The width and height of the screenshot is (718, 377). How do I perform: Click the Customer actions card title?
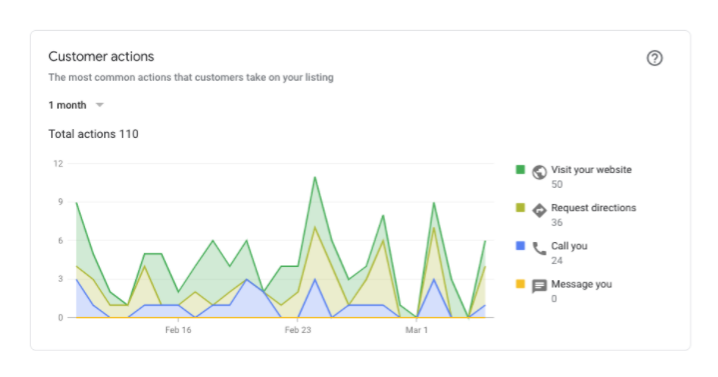pyautogui.click(x=101, y=56)
